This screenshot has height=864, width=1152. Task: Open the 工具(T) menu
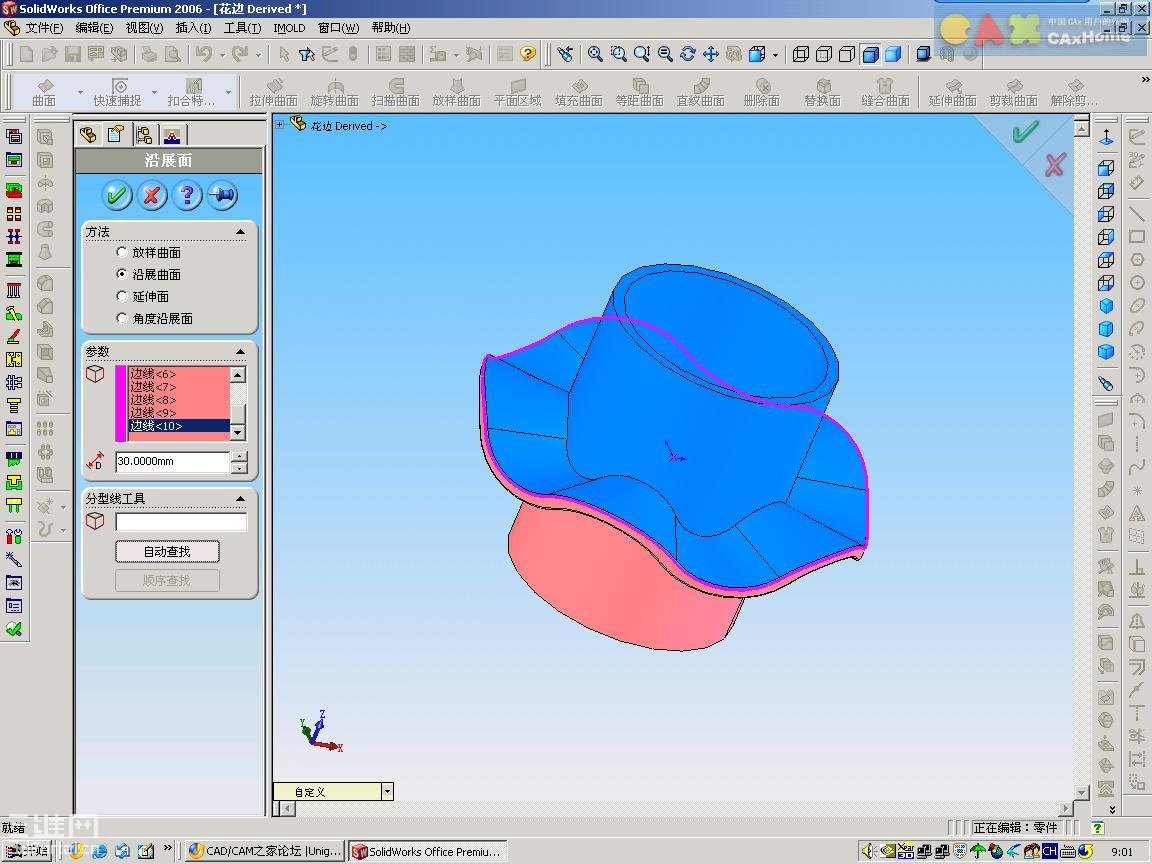coord(242,28)
